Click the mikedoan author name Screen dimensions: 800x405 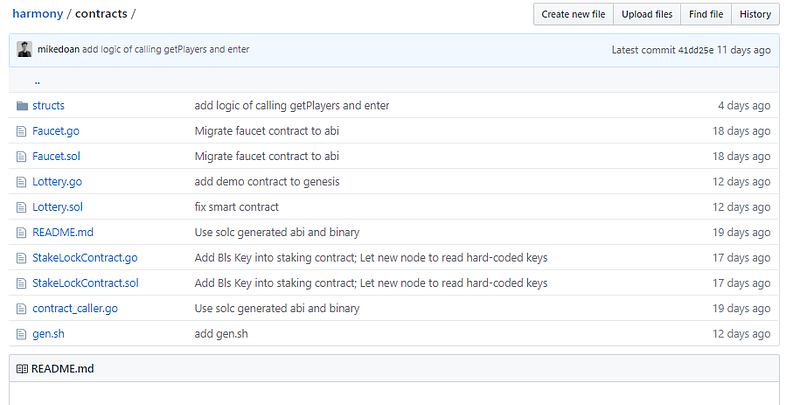click(x=58, y=49)
